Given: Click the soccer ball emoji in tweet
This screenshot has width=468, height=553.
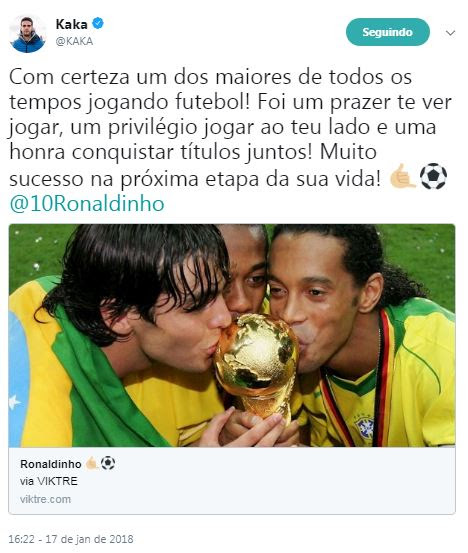Looking at the screenshot, I should click(433, 176).
